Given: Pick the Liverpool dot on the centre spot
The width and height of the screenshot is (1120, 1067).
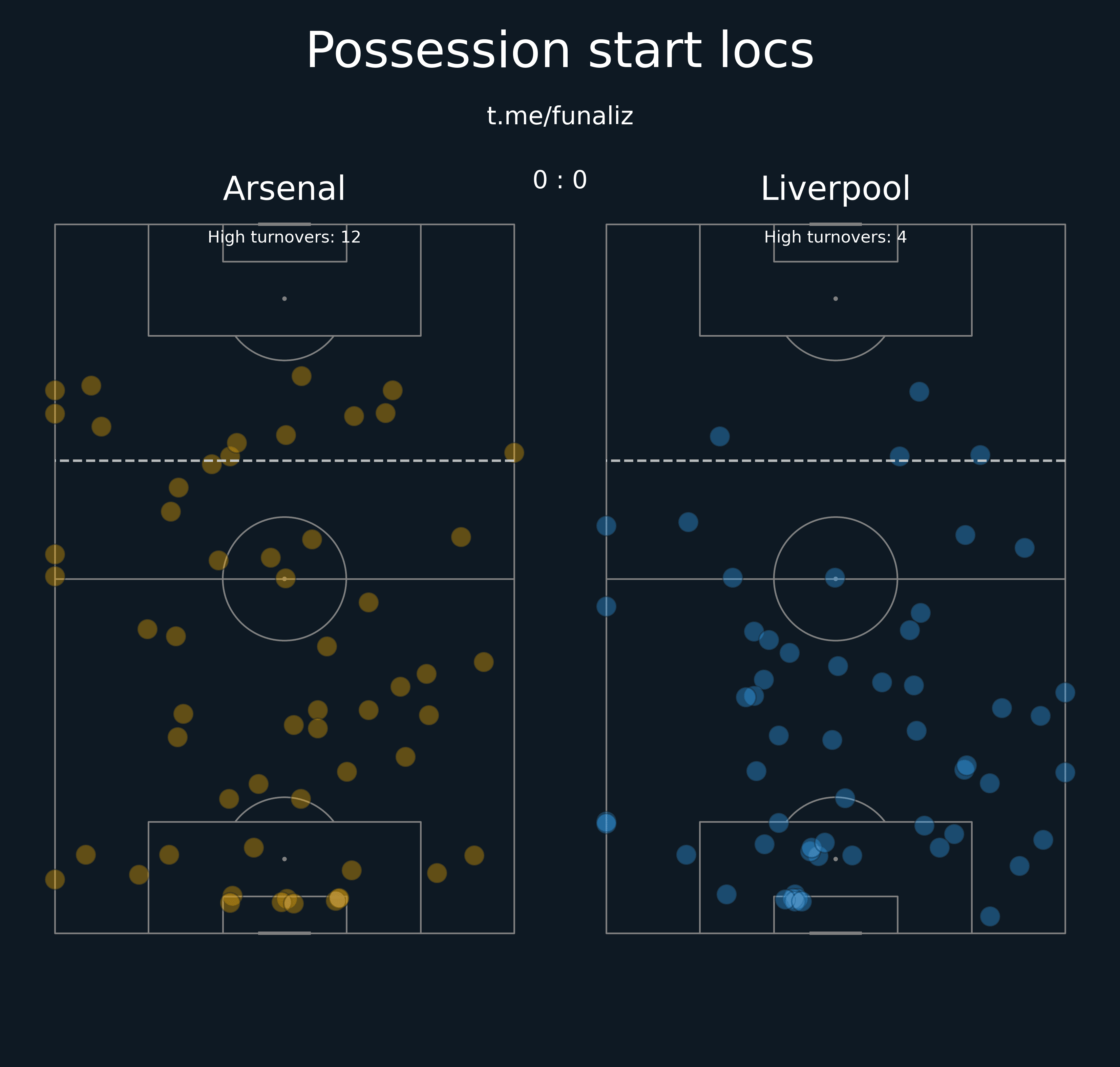Looking at the screenshot, I should click(834, 578).
